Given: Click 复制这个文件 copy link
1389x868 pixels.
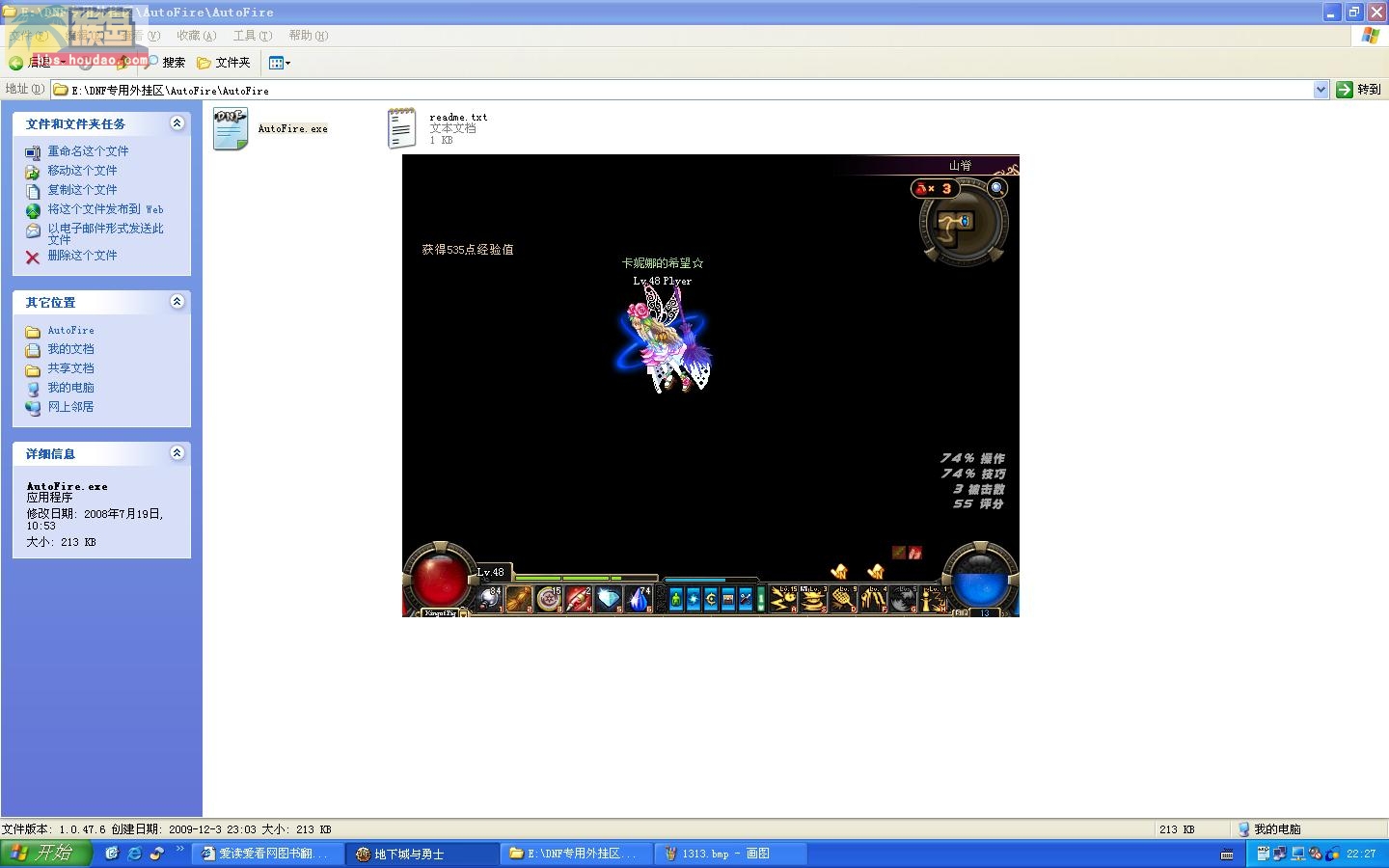Looking at the screenshot, I should [x=82, y=190].
